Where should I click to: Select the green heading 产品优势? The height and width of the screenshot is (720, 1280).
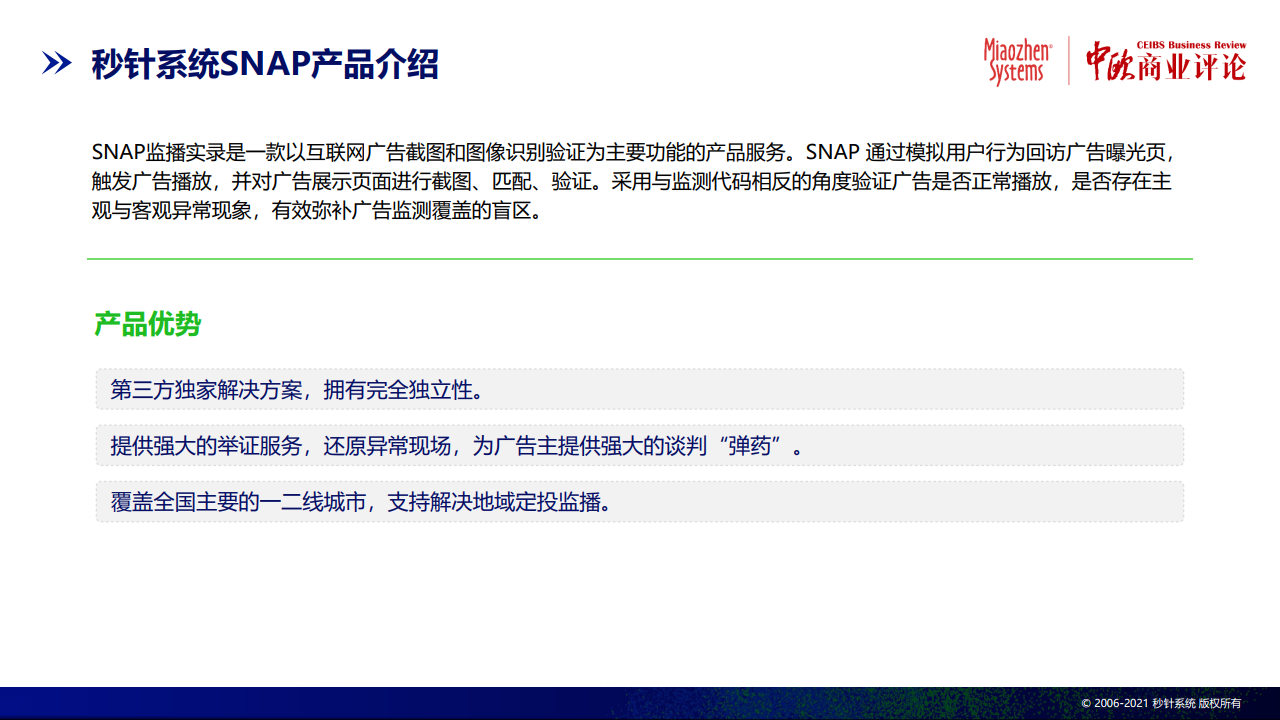(x=148, y=324)
